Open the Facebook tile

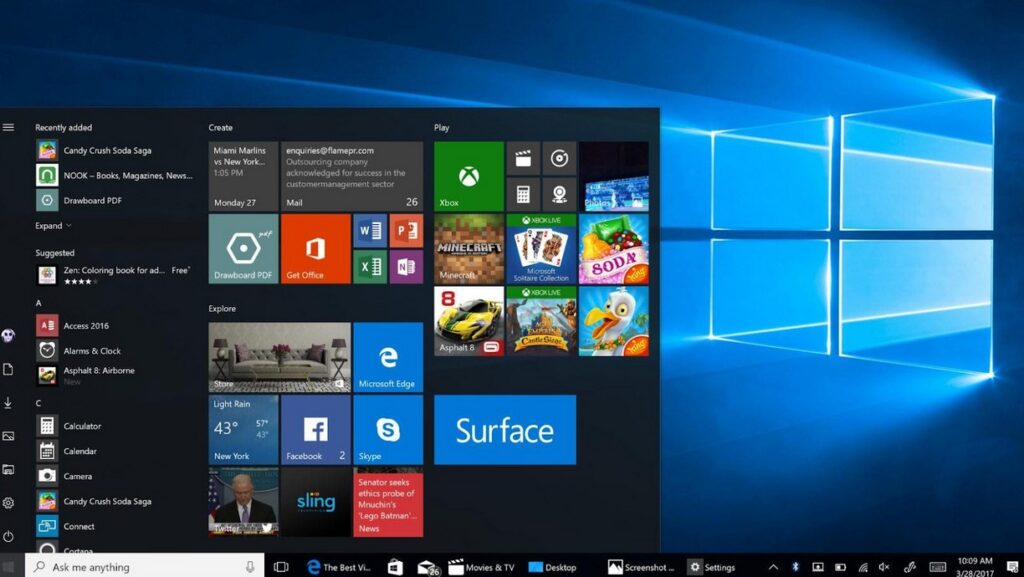[315, 429]
